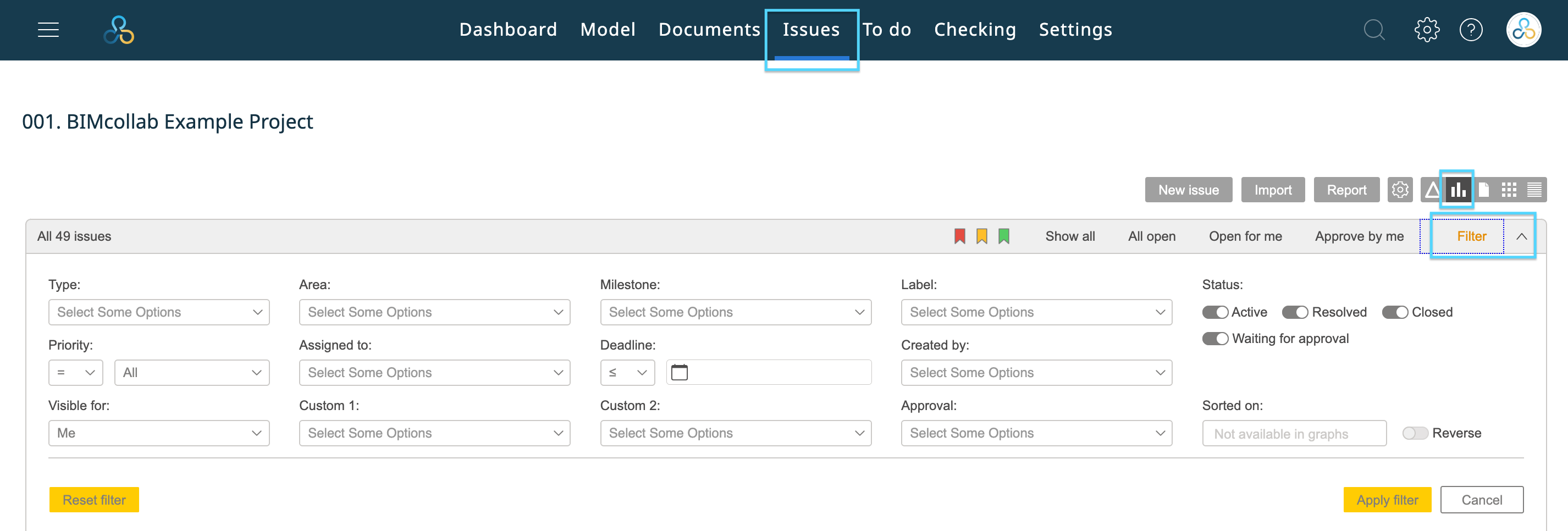Open the Area options dropdown

434,312
